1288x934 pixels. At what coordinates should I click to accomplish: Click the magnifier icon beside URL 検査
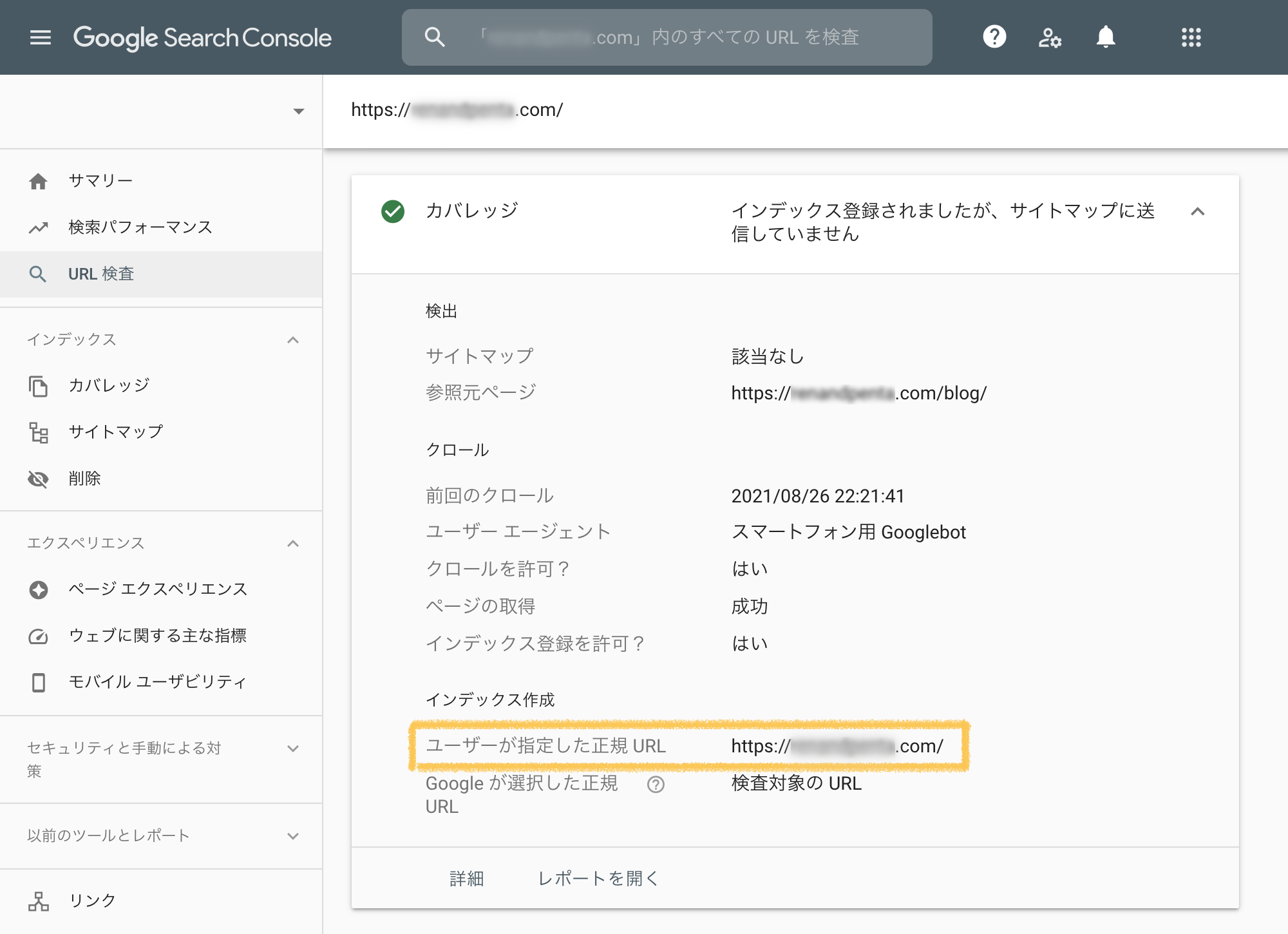(x=38, y=274)
